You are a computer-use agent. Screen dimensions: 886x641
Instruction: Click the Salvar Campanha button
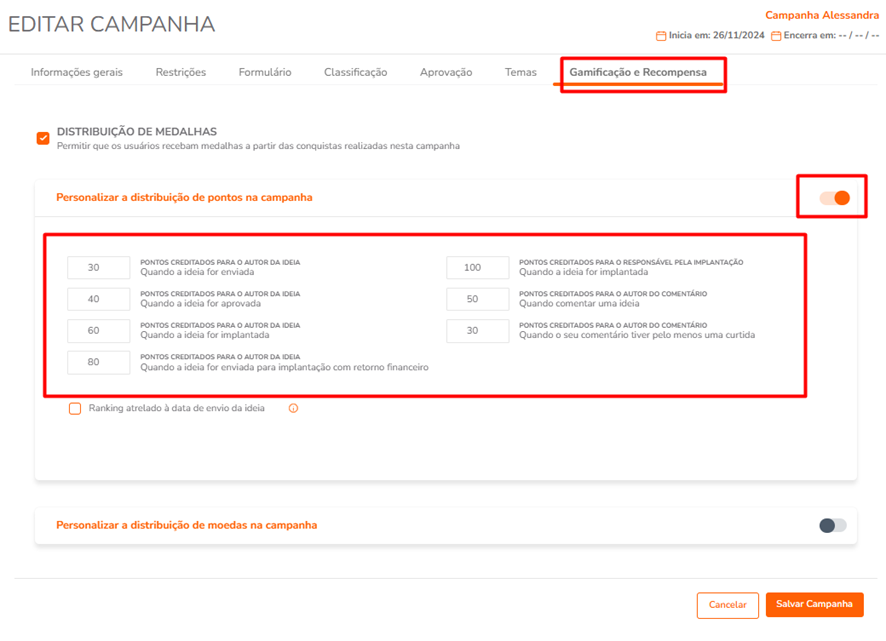[814, 604]
